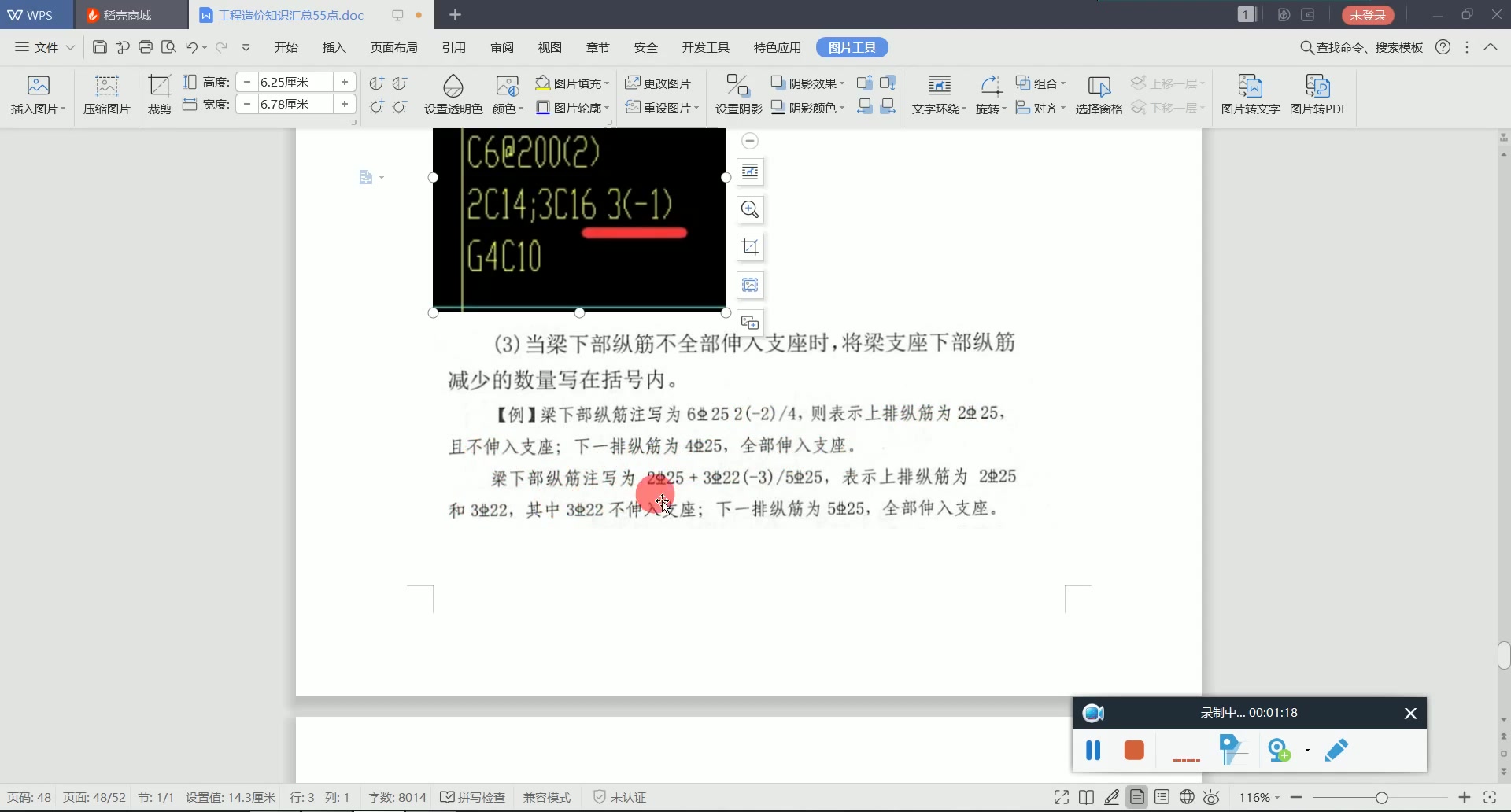Open the References (引用) tab
Viewport: 1511px width, 812px height.
coord(453,47)
